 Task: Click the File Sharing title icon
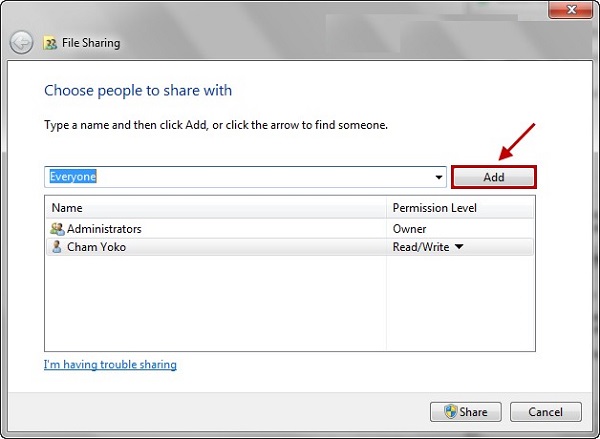51,44
